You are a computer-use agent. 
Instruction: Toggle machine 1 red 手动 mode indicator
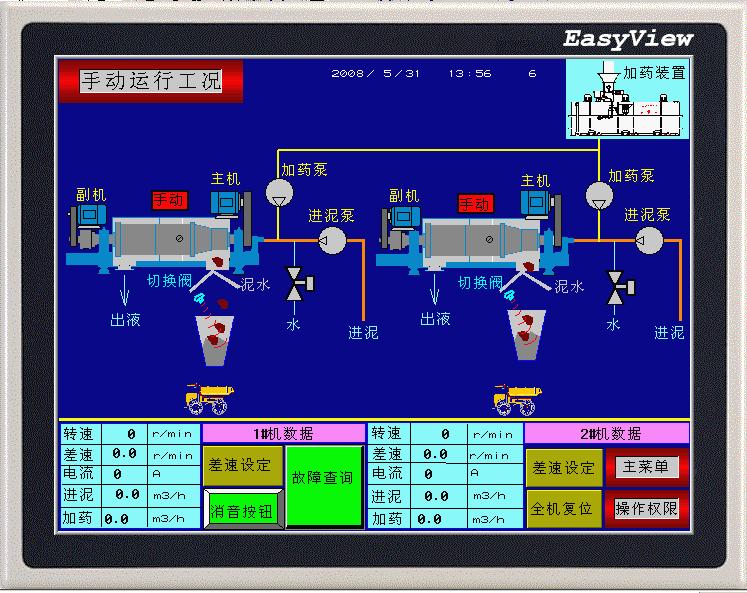coord(170,200)
